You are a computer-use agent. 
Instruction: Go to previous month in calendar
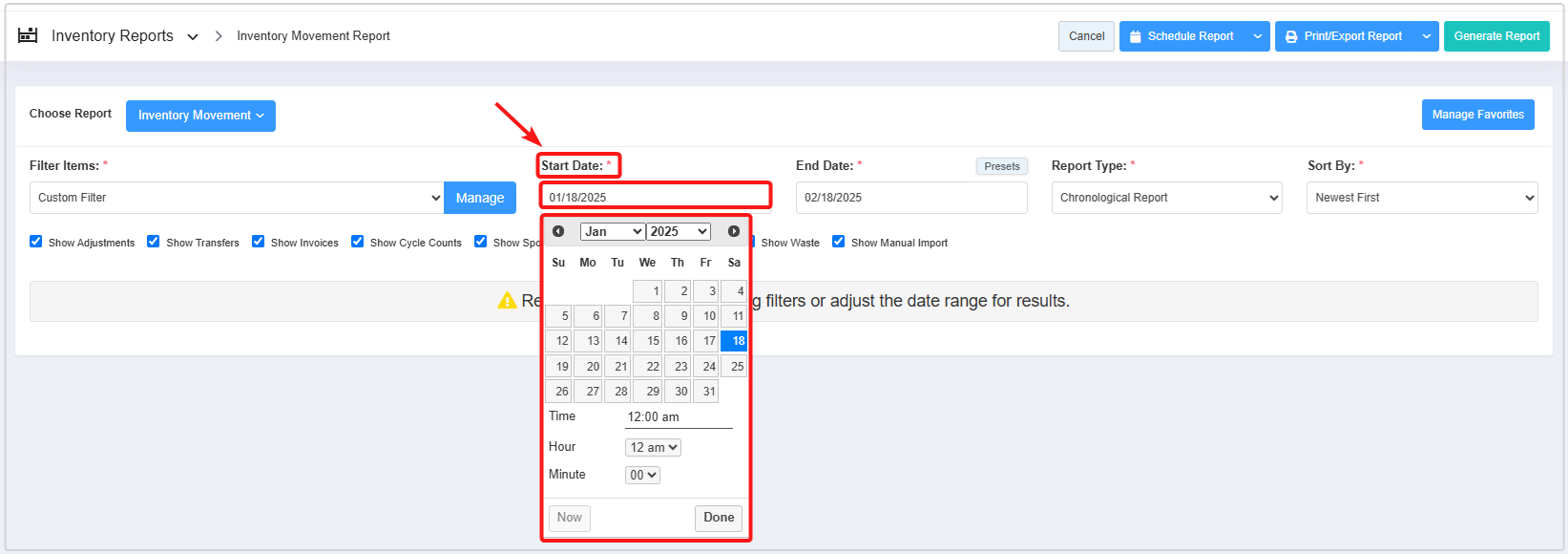click(558, 231)
